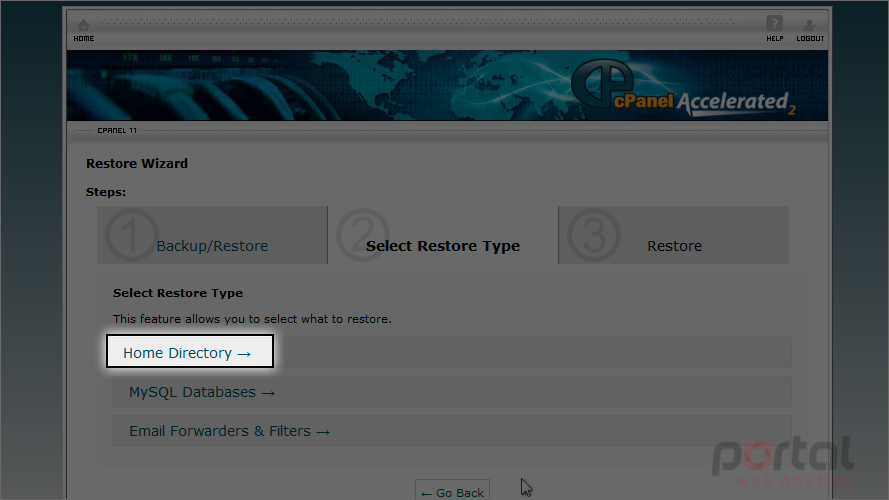
Task: Click the LOGOUT text label
Action: click(x=810, y=39)
